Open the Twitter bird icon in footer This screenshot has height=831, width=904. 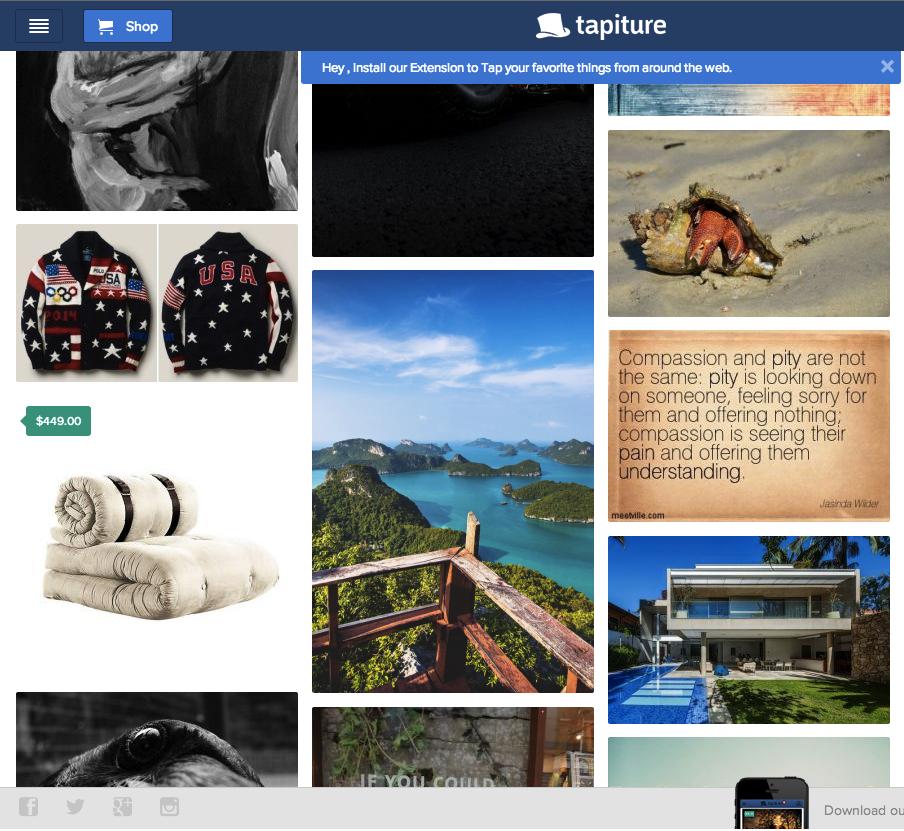click(75, 806)
